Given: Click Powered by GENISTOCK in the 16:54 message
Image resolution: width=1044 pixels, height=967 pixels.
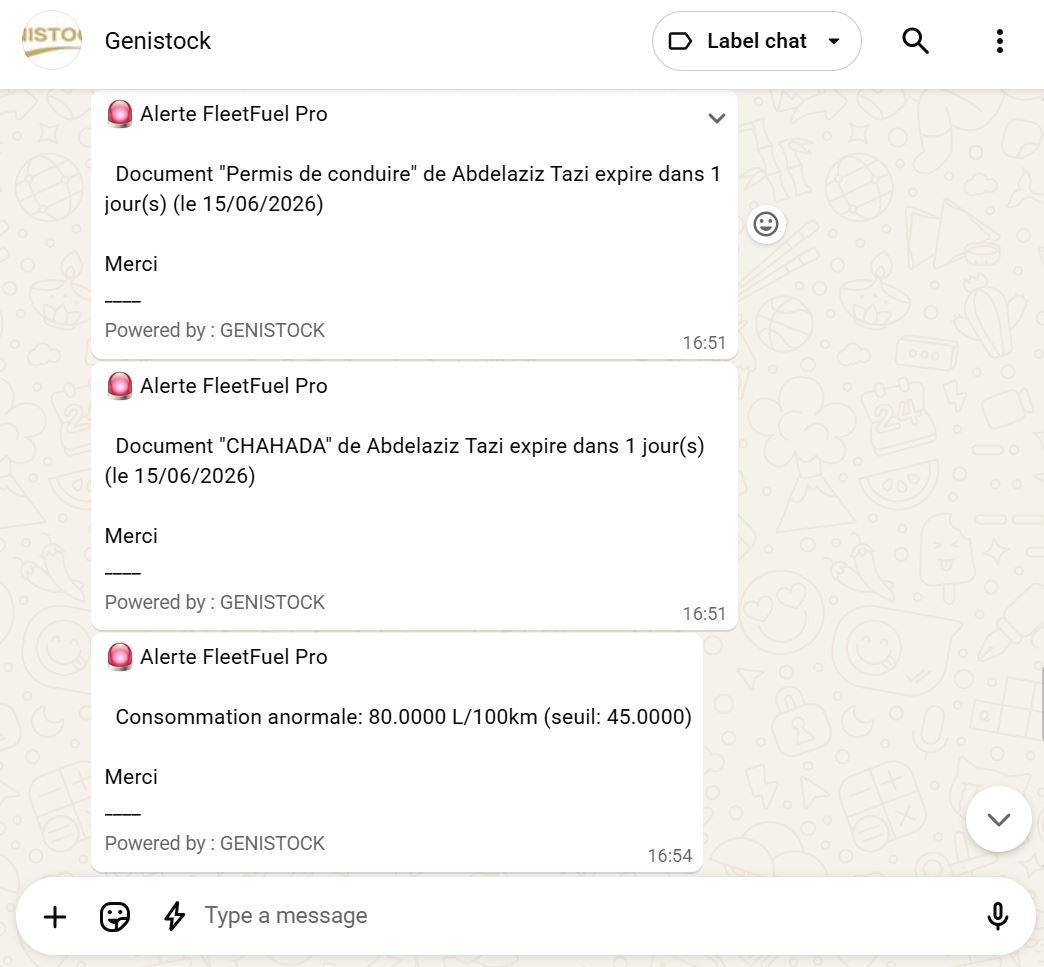Looking at the screenshot, I should point(214,843).
